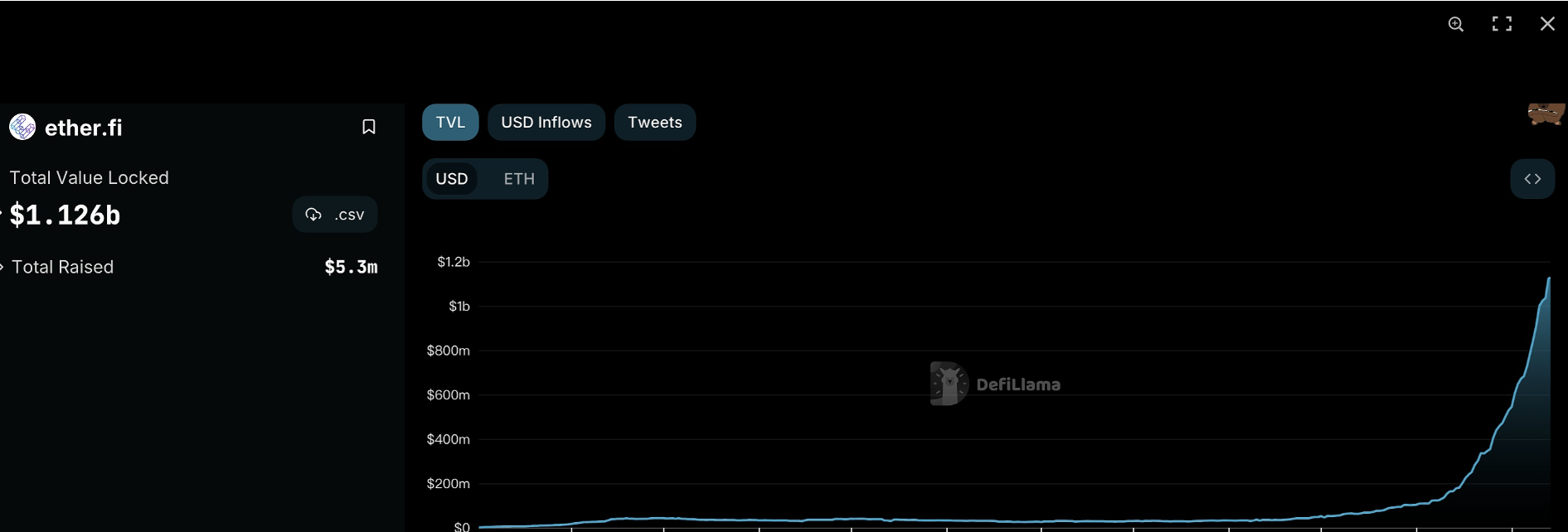Click the $1.2b y-axis label
The image size is (1568, 532).
point(454,262)
